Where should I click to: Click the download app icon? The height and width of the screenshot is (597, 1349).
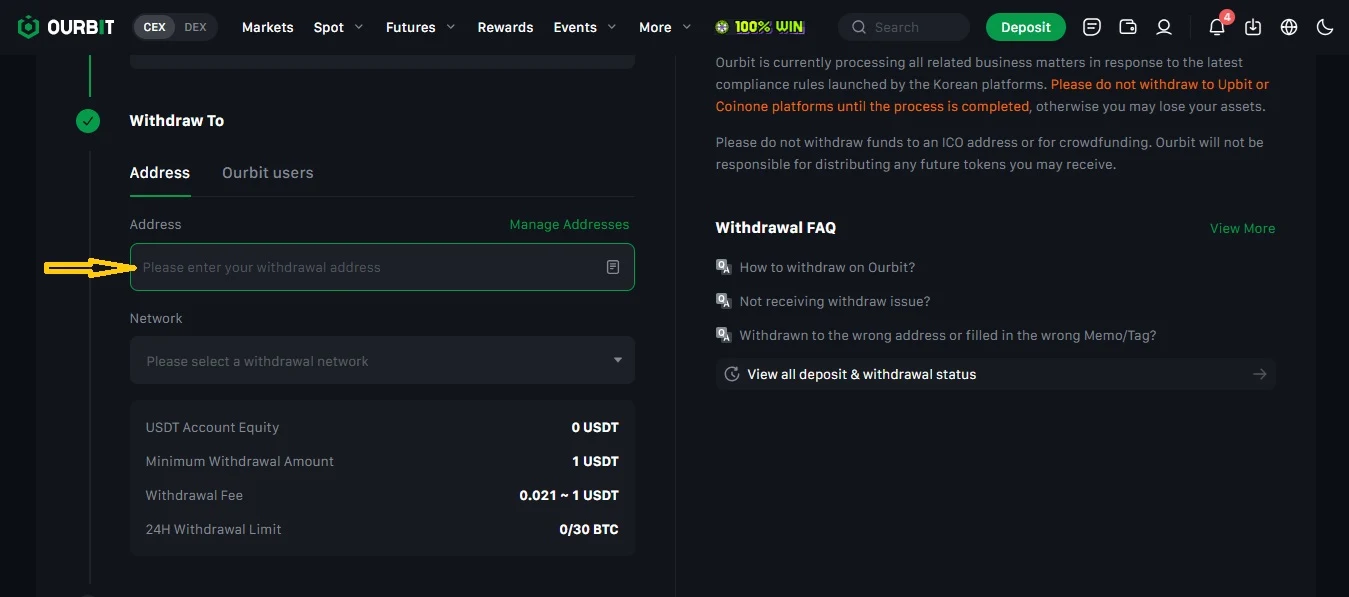pyautogui.click(x=1254, y=27)
